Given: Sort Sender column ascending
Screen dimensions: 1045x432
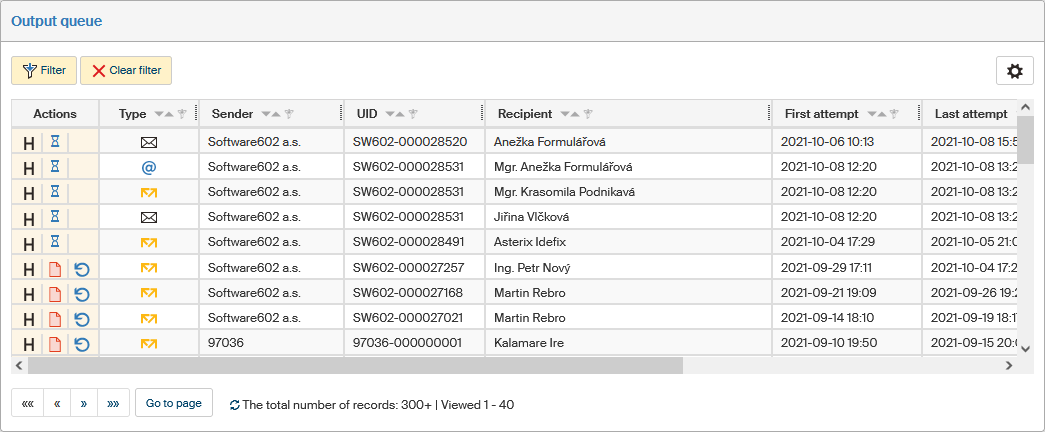Looking at the screenshot, I should pyautogui.click(x=276, y=114).
